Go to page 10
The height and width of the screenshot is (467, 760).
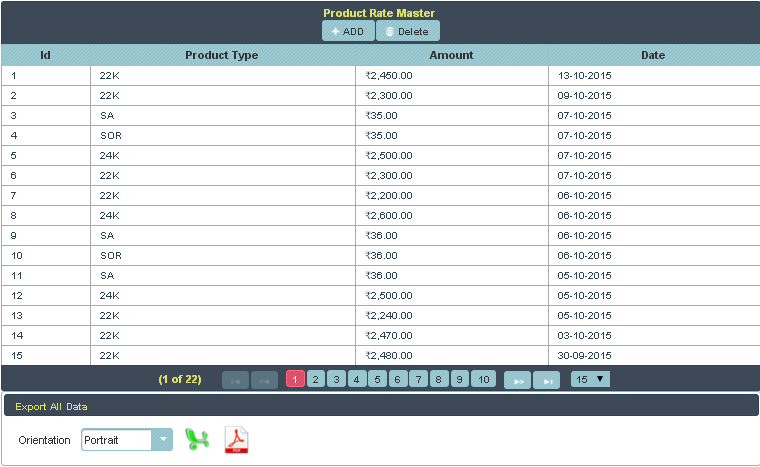click(483, 379)
